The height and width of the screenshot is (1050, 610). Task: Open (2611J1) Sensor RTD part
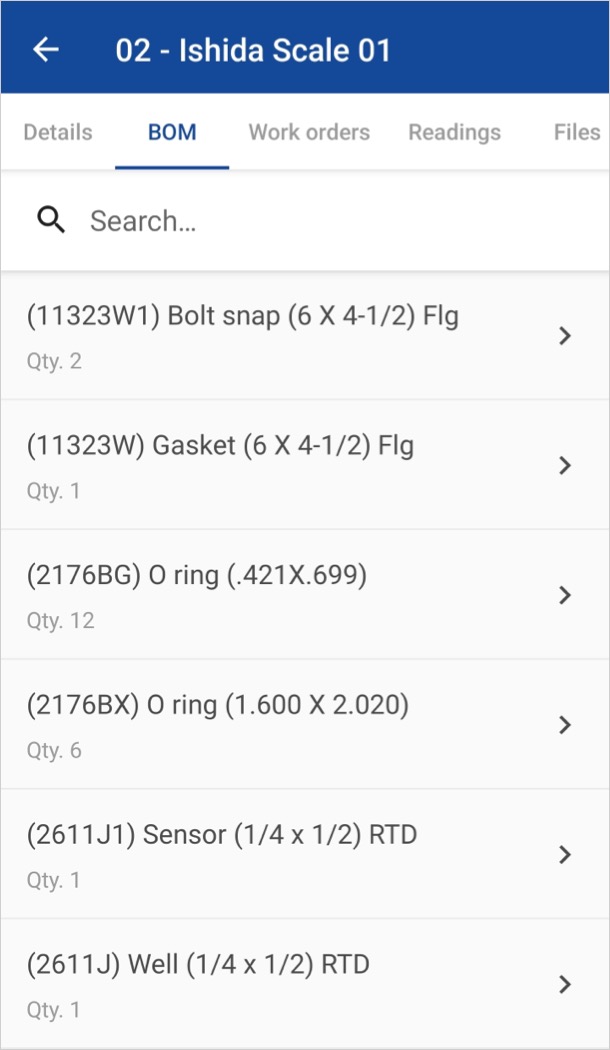point(222,835)
